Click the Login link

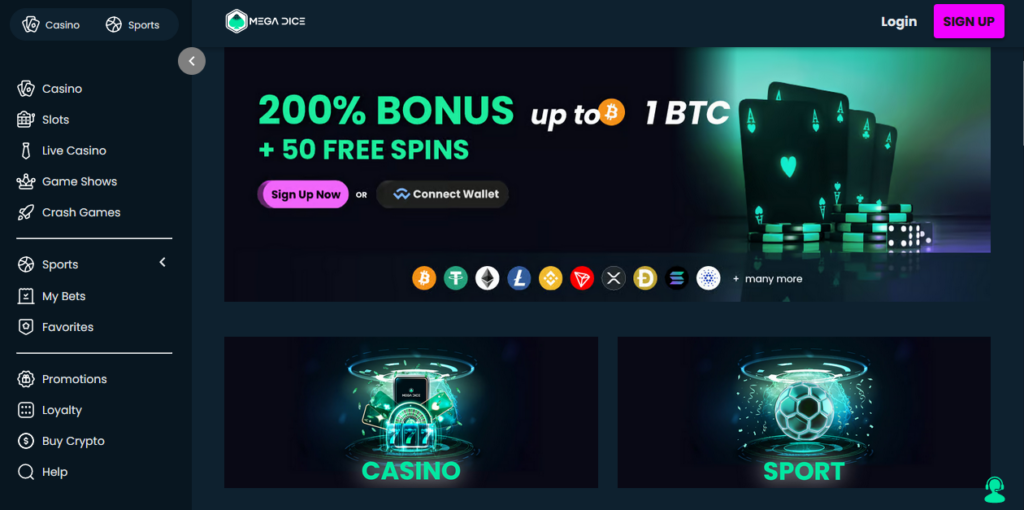899,22
